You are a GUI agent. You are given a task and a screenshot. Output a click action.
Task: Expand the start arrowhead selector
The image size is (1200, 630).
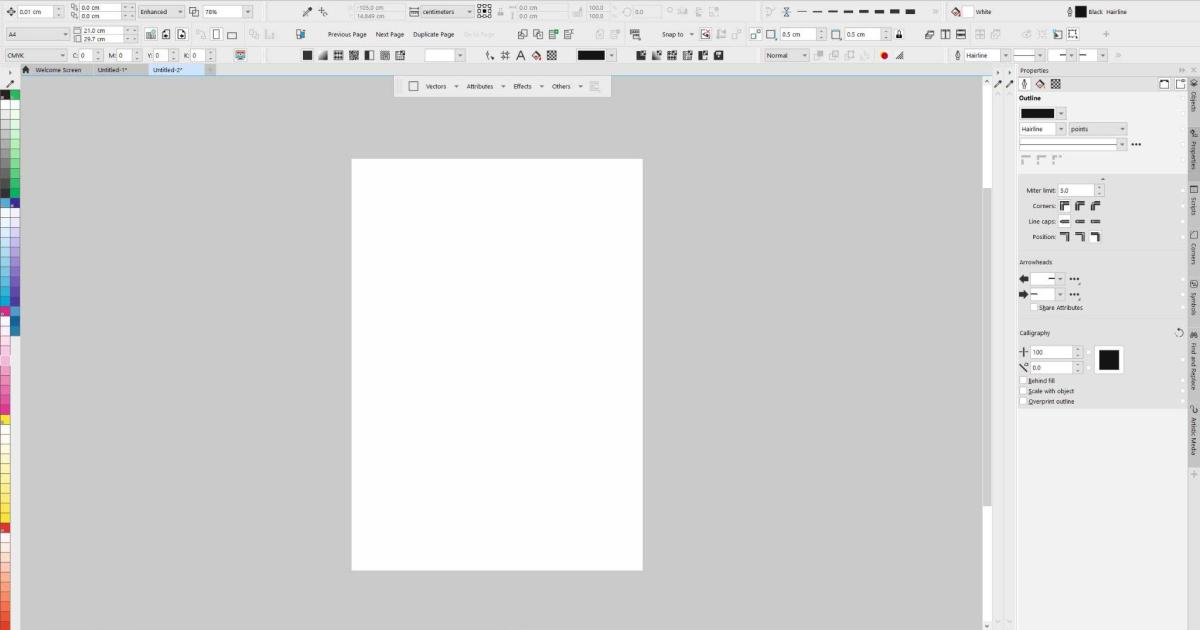pos(1060,279)
